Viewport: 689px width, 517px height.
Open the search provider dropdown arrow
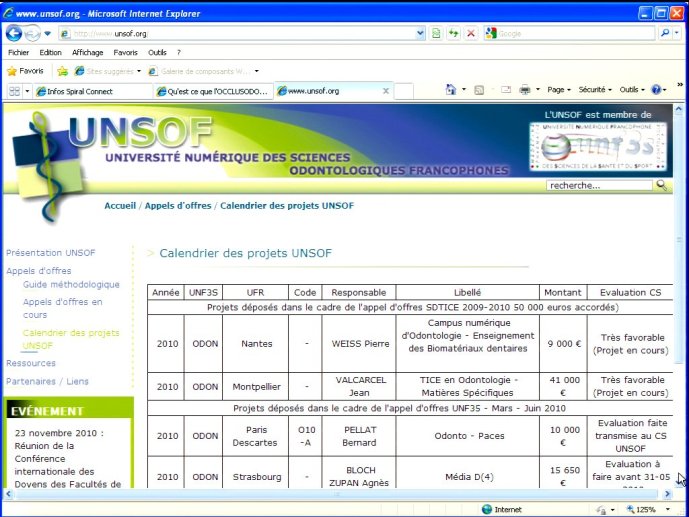(677, 33)
